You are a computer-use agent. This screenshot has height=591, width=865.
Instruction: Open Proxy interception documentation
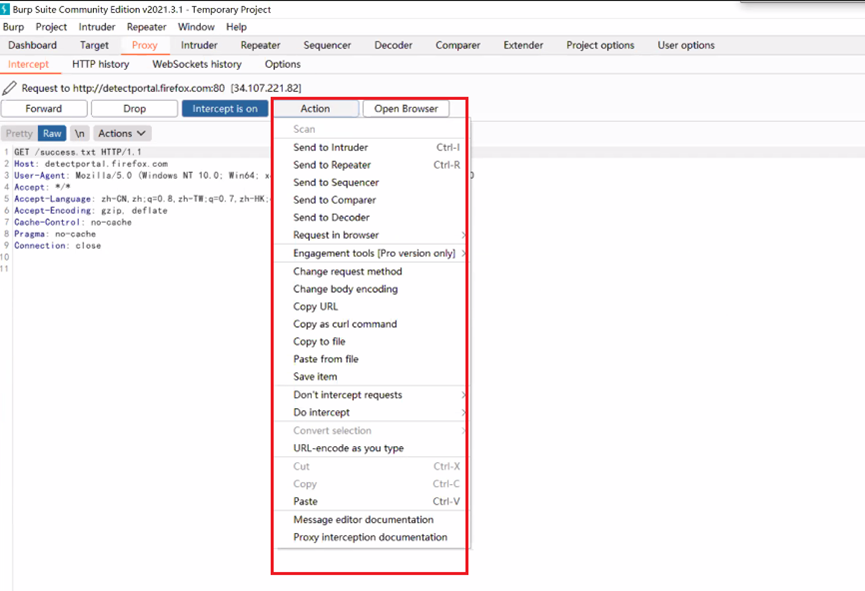point(371,537)
